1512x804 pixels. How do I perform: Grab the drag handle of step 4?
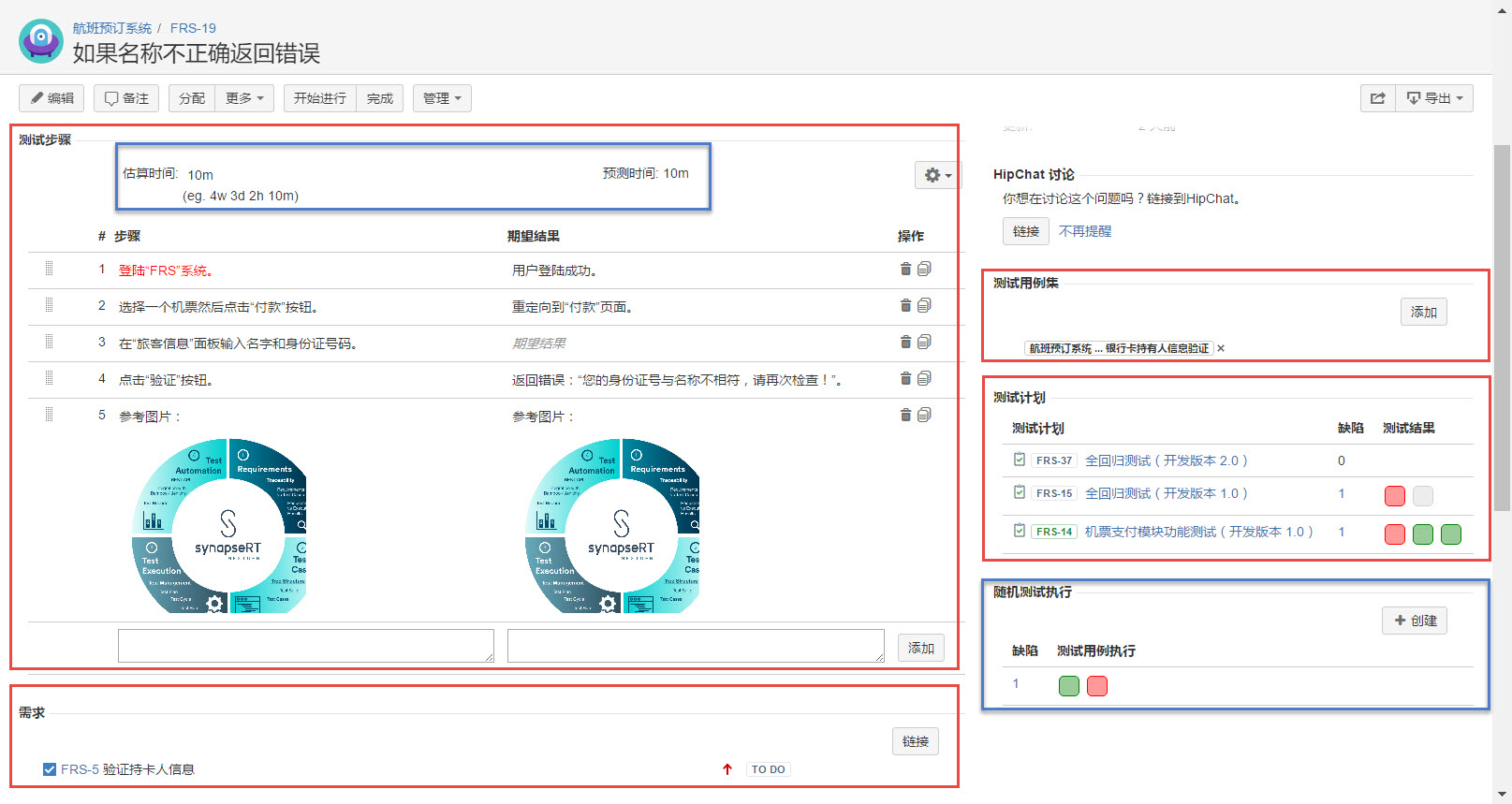click(49, 378)
